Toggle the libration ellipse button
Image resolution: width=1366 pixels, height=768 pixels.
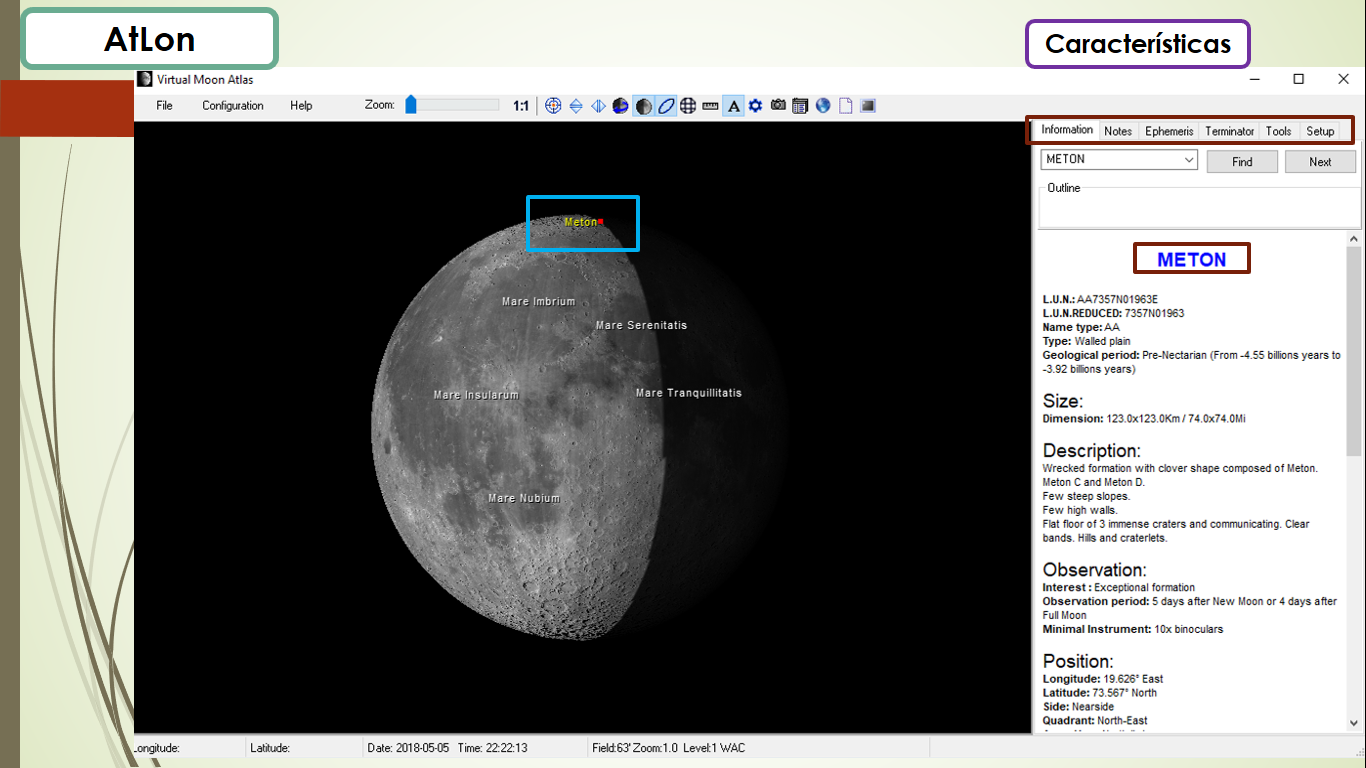click(666, 106)
